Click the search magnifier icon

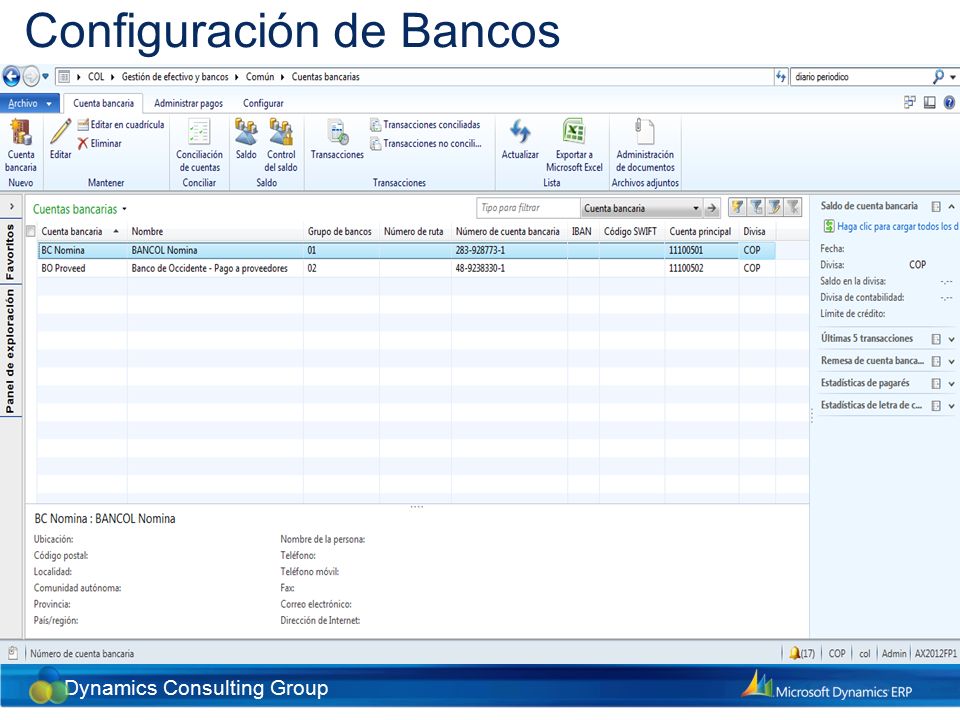click(x=938, y=77)
